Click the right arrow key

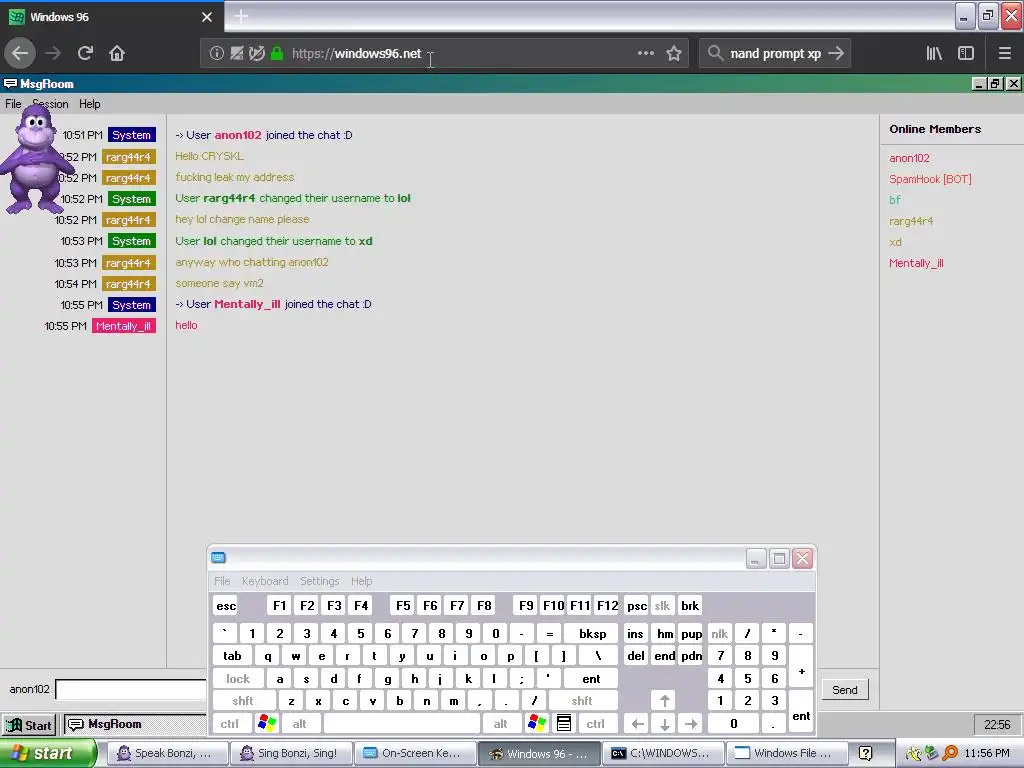691,724
